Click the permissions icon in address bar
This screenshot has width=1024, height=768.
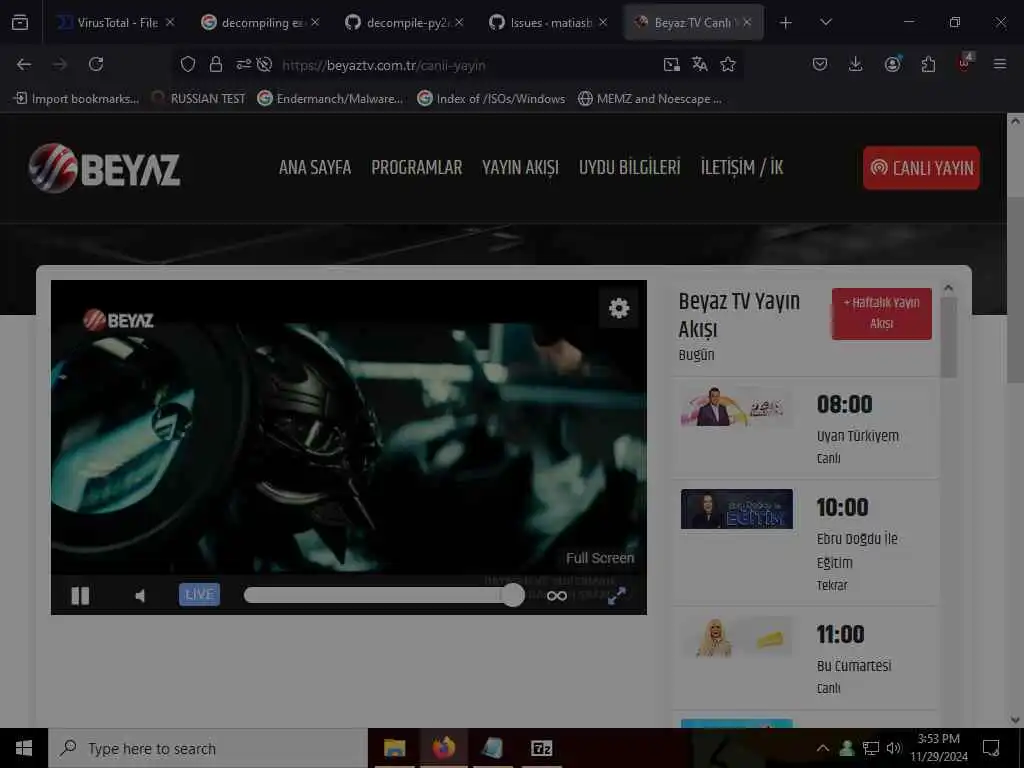tap(244, 64)
